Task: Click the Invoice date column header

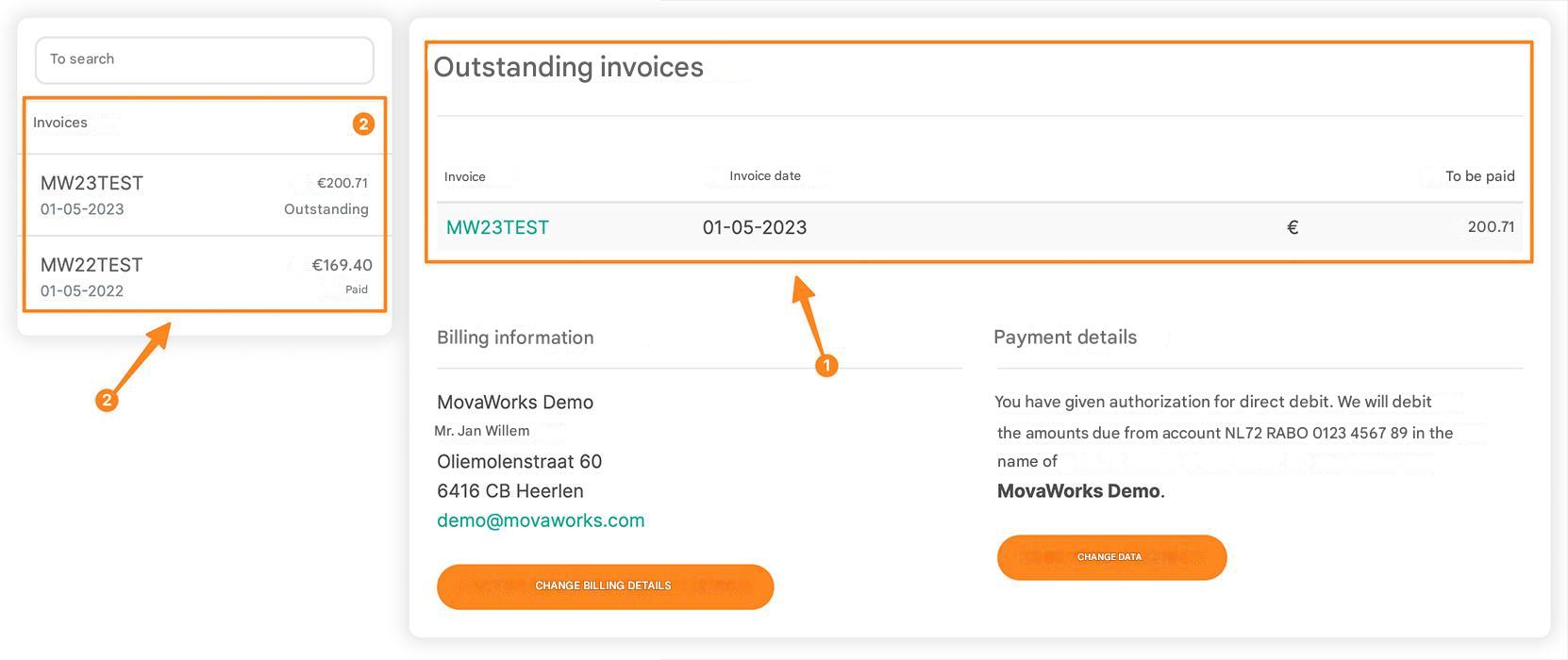Action: (765, 175)
